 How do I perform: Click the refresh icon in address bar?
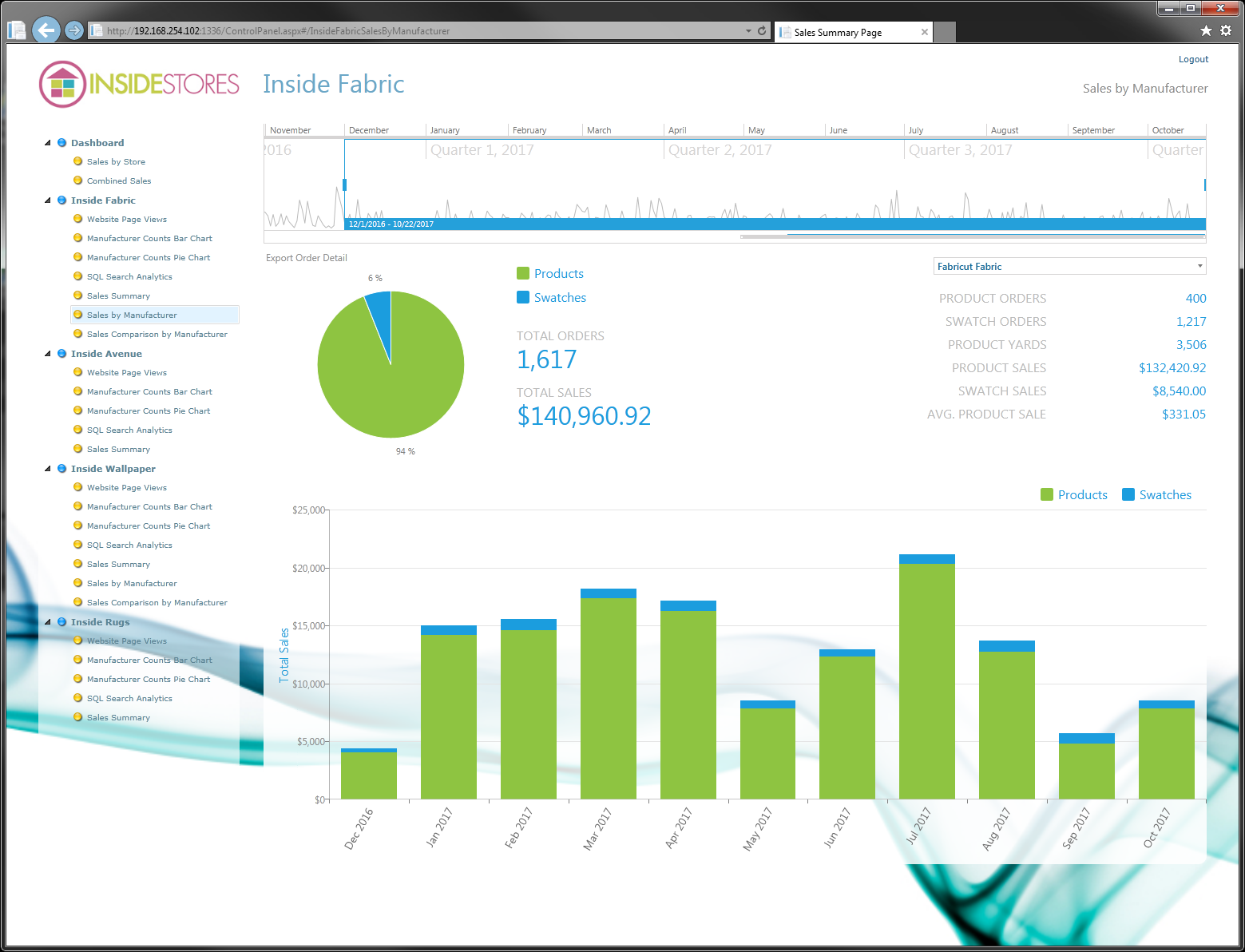point(762,31)
